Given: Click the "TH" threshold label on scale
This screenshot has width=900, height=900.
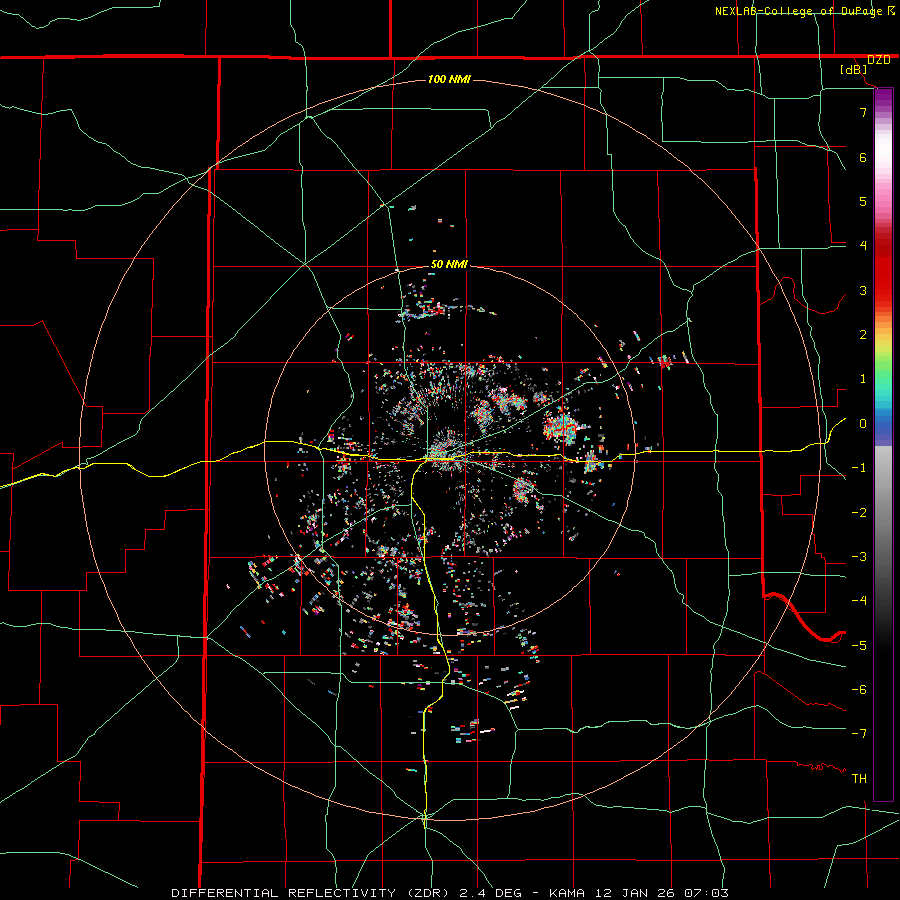Looking at the screenshot, I should (859, 779).
